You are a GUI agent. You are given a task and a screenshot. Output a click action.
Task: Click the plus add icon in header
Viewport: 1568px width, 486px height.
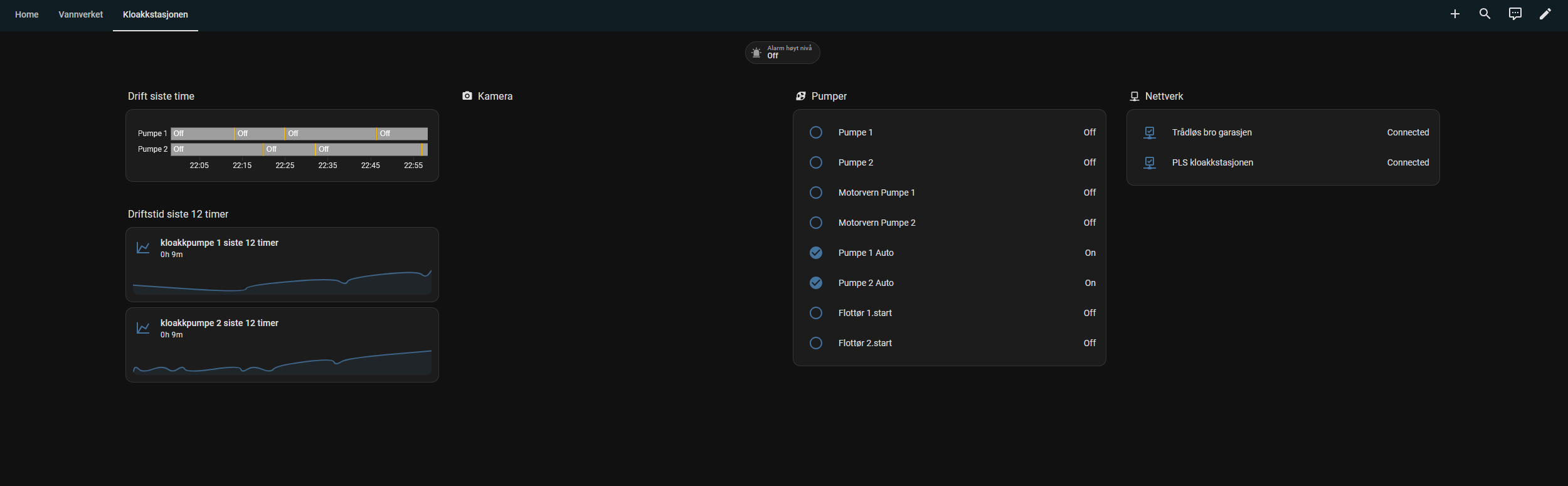[x=1454, y=14]
